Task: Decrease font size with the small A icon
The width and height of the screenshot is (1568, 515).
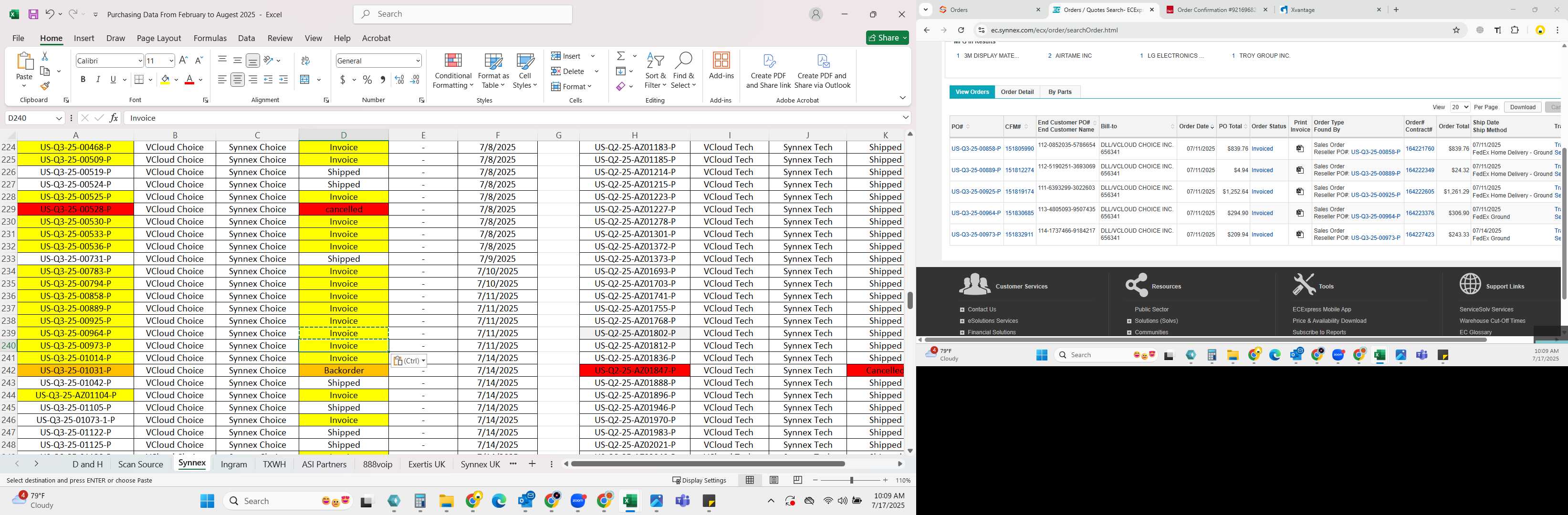Action: coord(199,60)
